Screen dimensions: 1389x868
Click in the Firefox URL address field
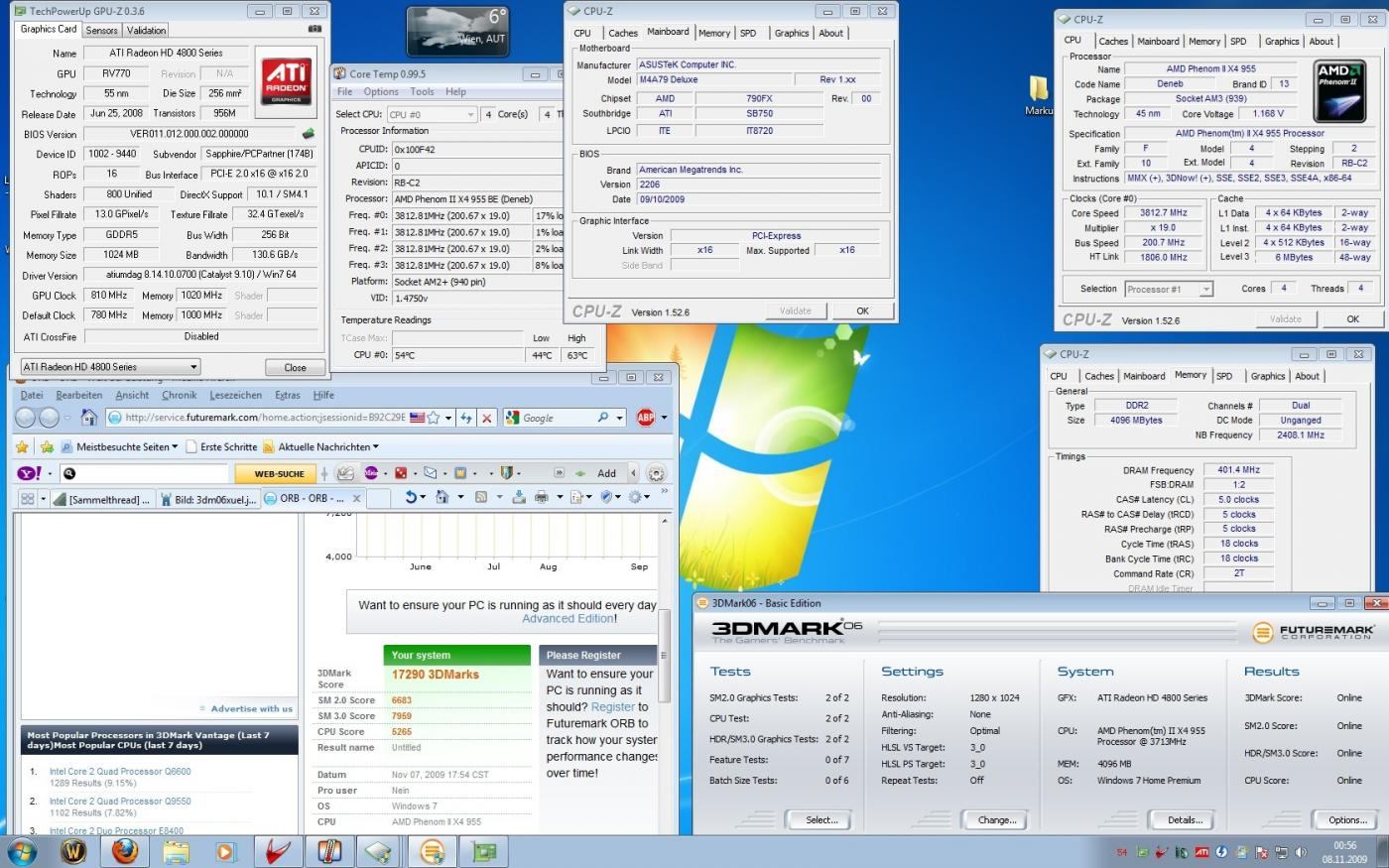tap(264, 418)
